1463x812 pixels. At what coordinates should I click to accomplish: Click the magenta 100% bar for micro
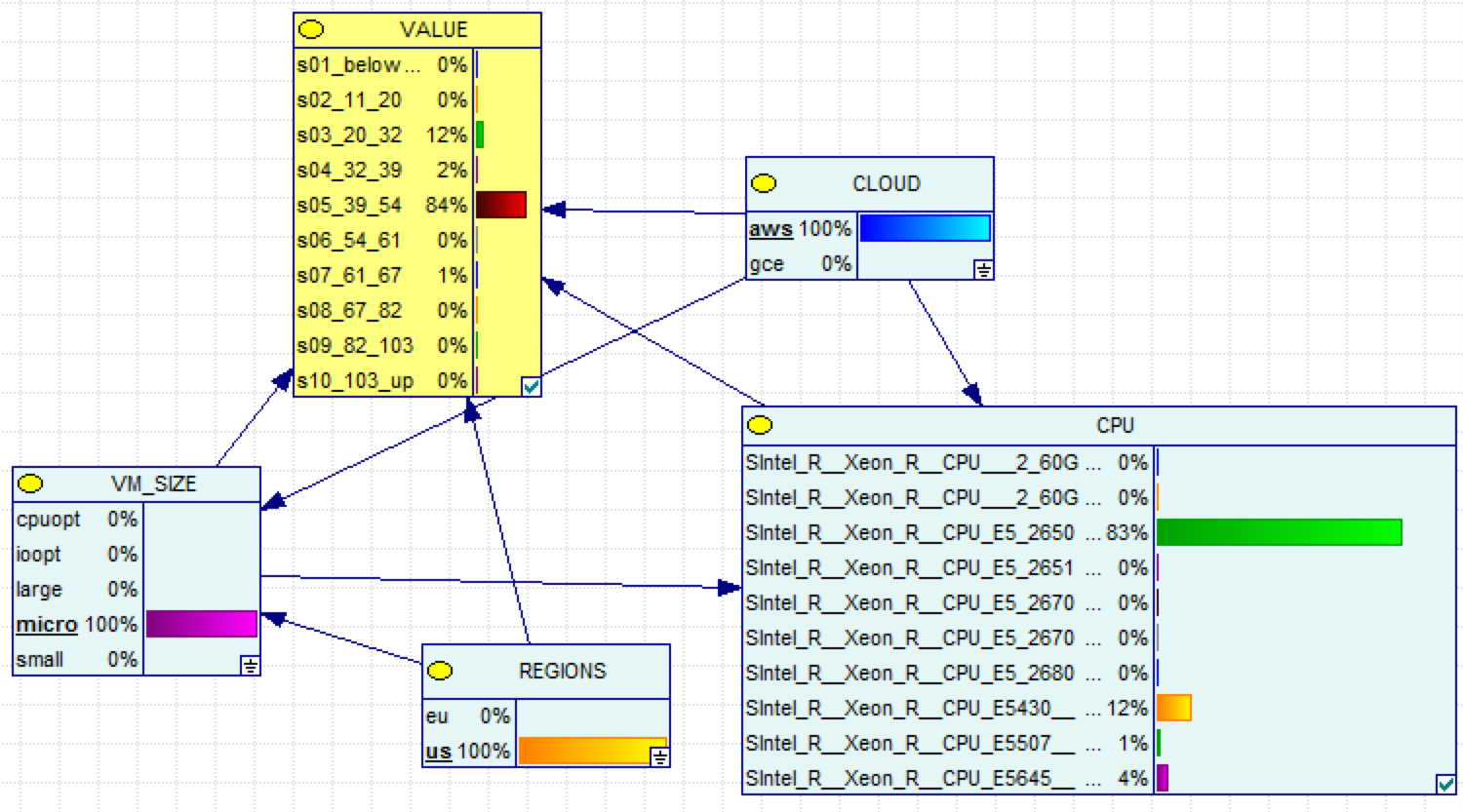tap(201, 624)
